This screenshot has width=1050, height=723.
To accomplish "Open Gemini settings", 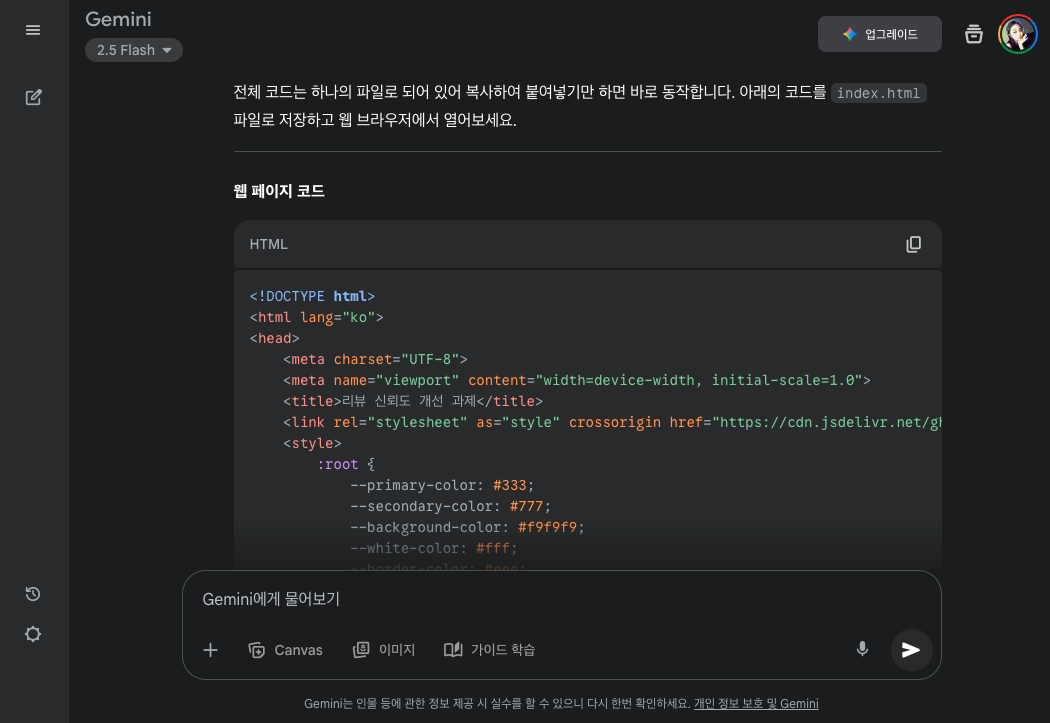I will pos(33,634).
